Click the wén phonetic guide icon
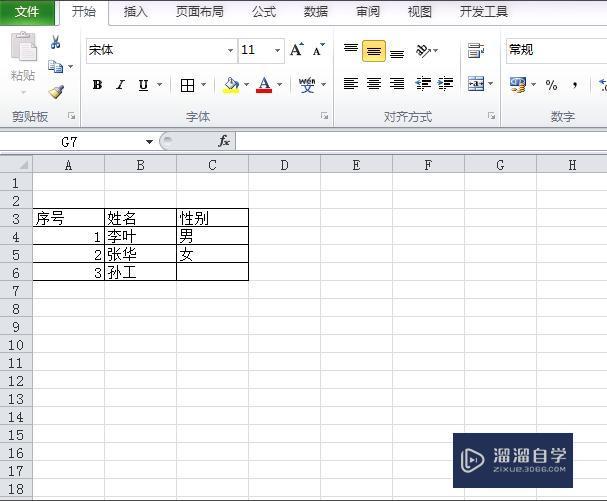607x501 pixels. click(307, 85)
